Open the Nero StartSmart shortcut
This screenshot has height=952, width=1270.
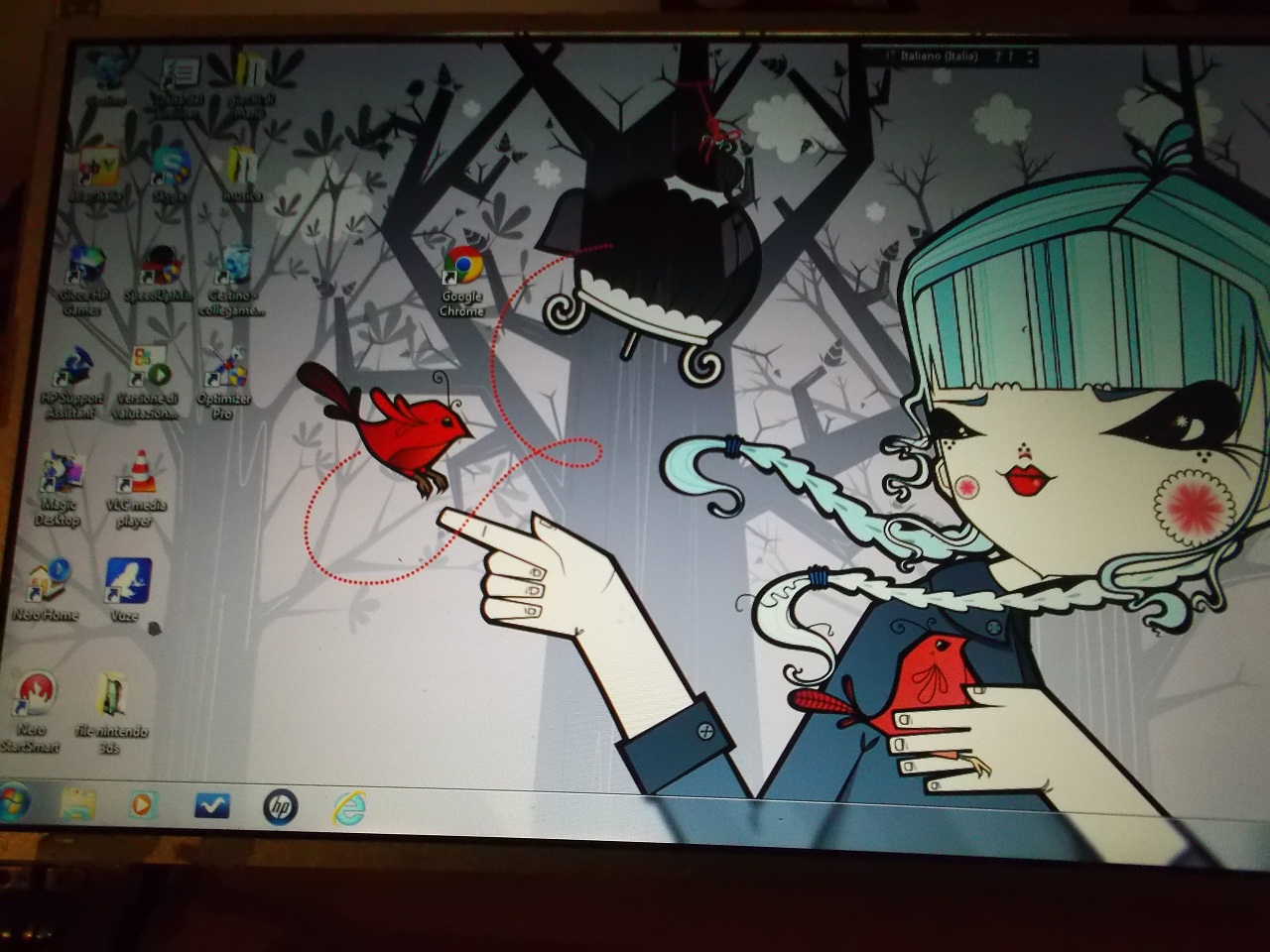[x=33, y=712]
